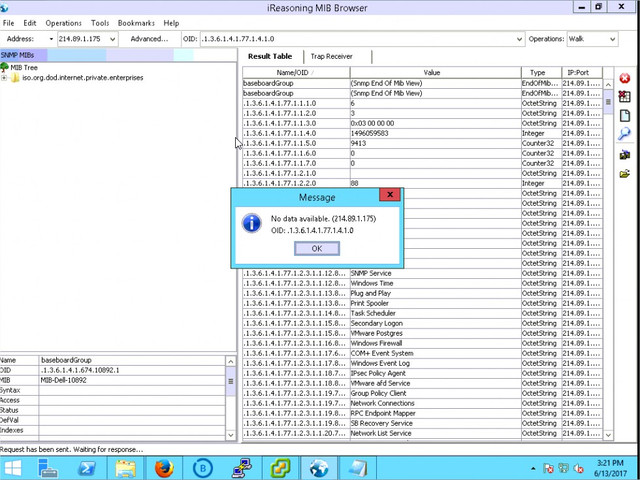Click the network tray icon

[563, 468]
